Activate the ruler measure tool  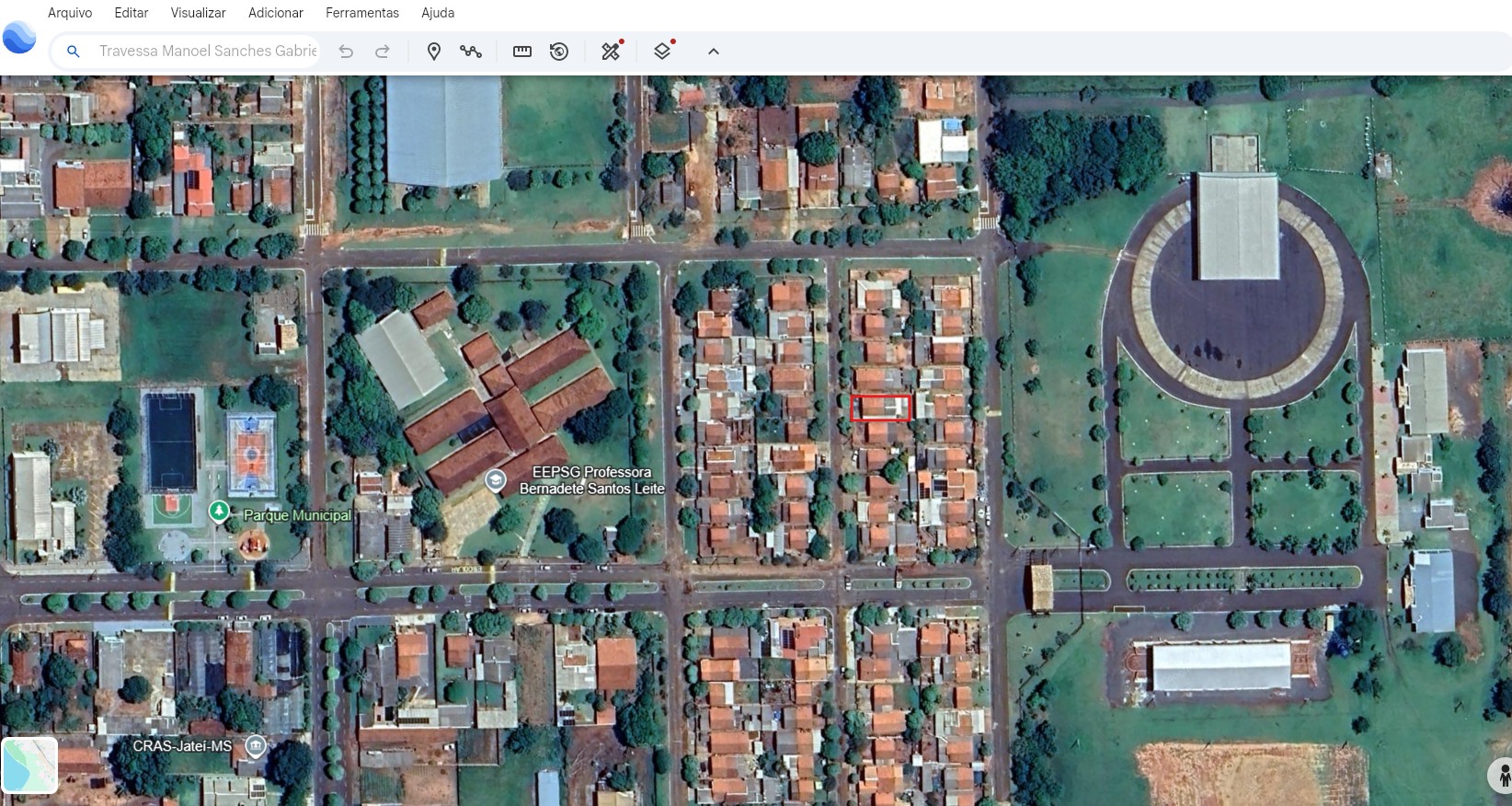click(522, 52)
